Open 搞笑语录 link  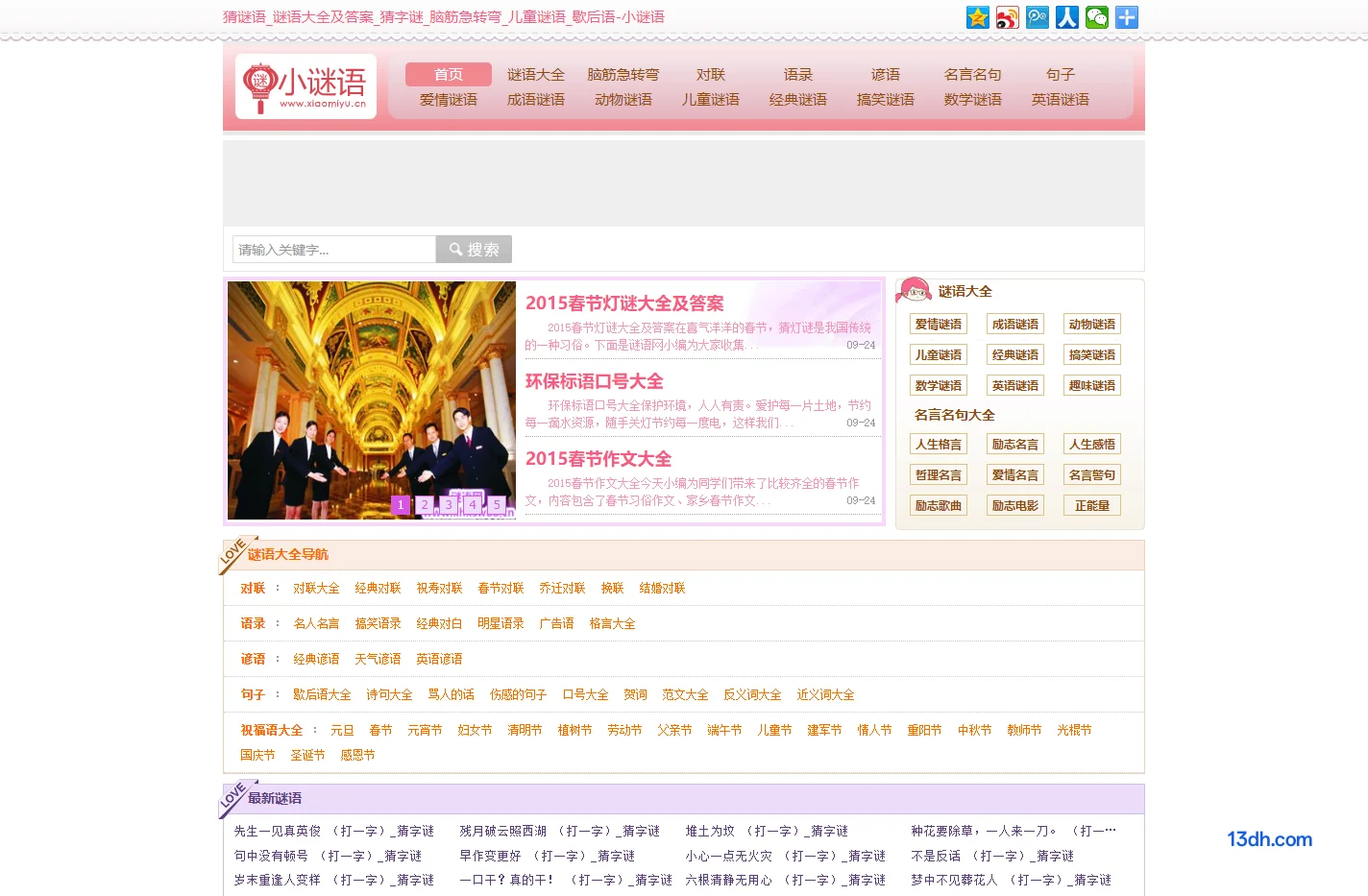pyautogui.click(x=378, y=624)
